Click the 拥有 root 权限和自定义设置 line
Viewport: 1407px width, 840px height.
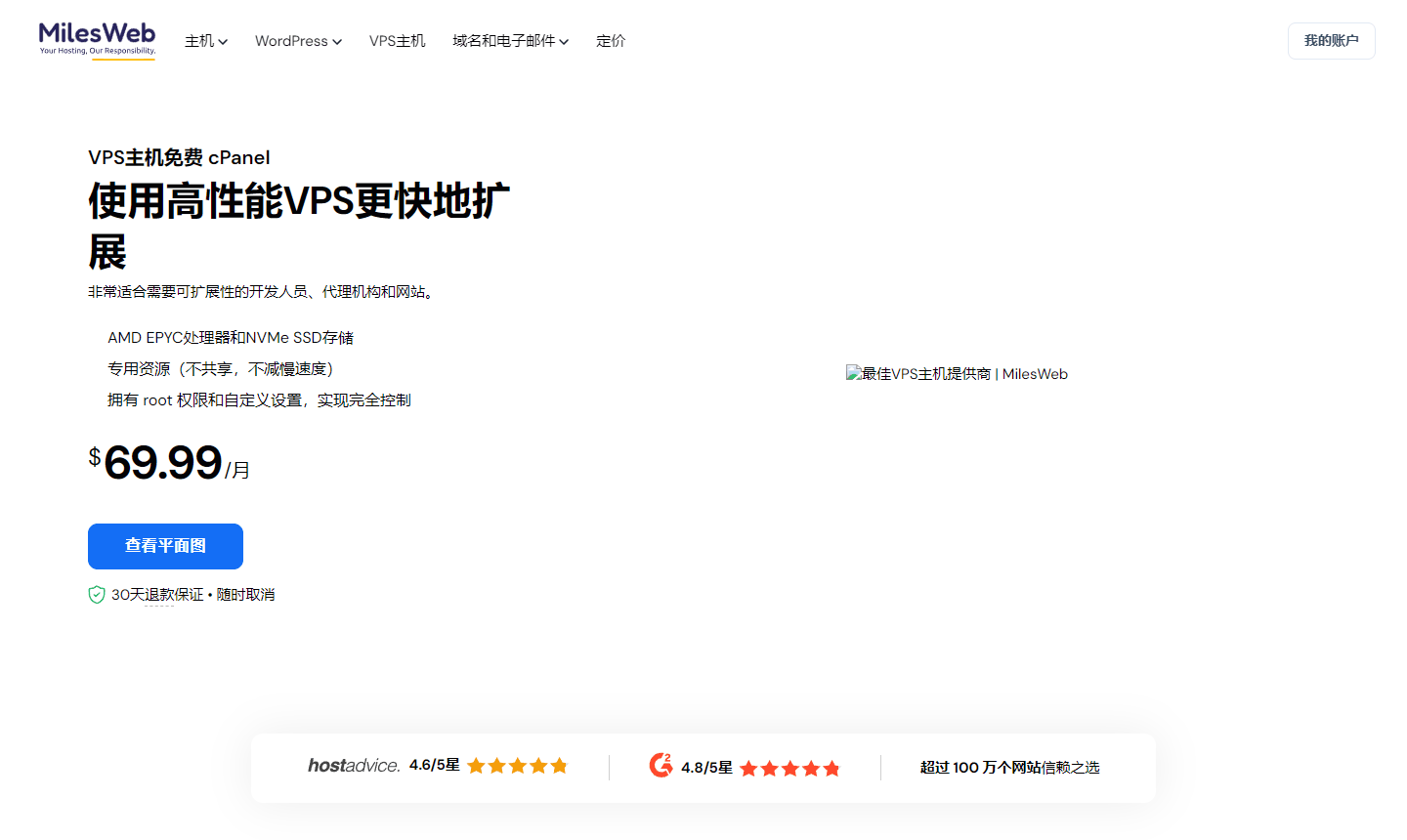(x=259, y=400)
